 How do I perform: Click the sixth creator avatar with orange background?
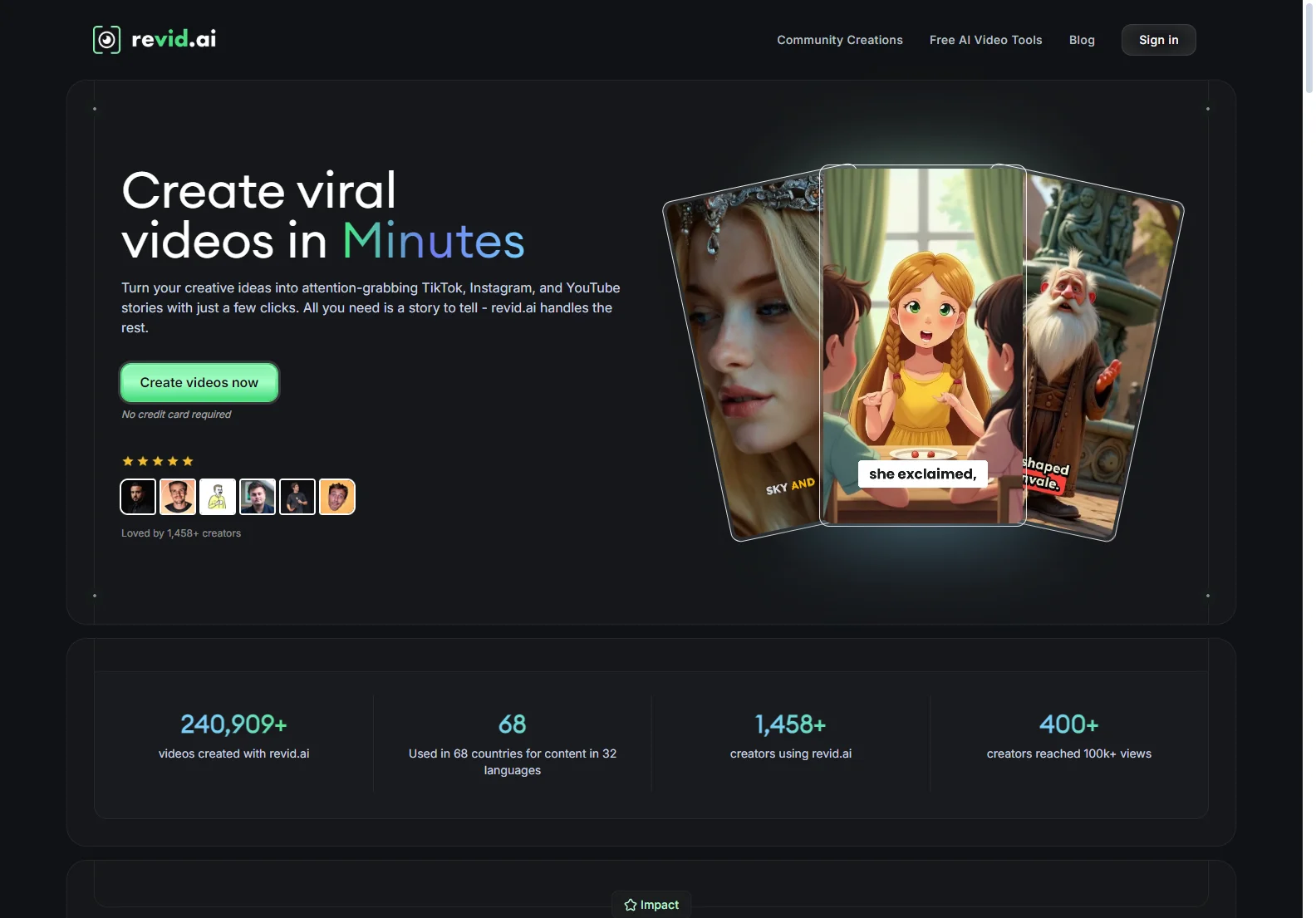337,497
